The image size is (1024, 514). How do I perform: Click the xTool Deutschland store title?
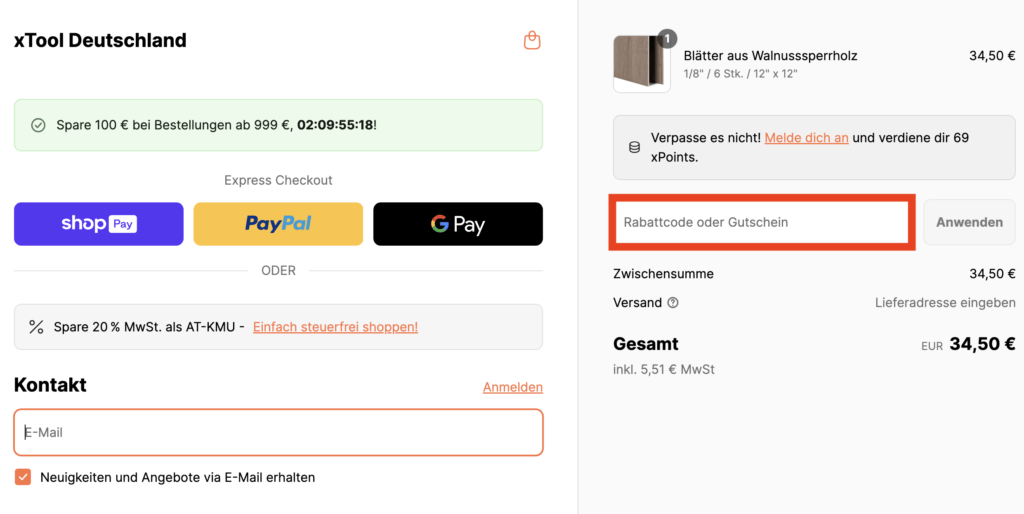tap(100, 40)
